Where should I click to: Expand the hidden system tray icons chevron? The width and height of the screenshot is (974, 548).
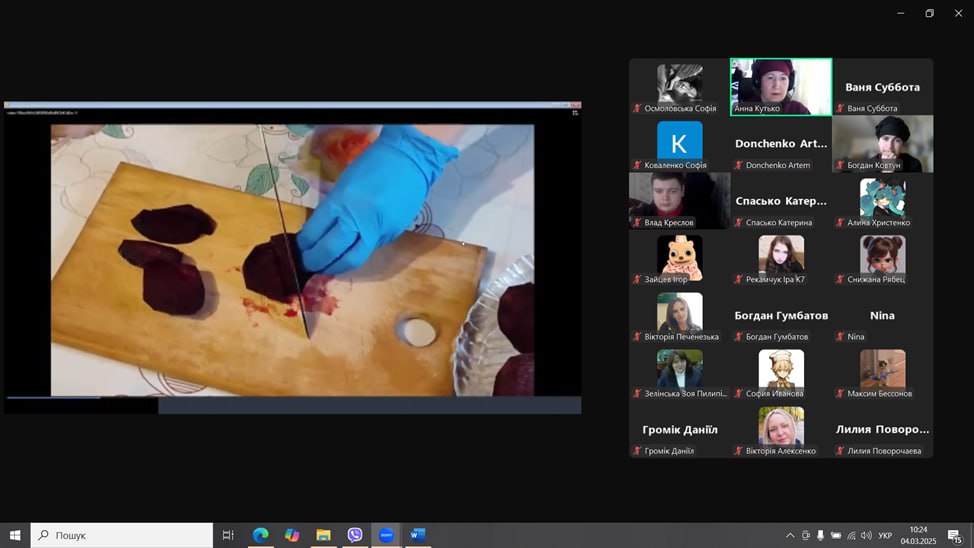pyautogui.click(x=789, y=535)
